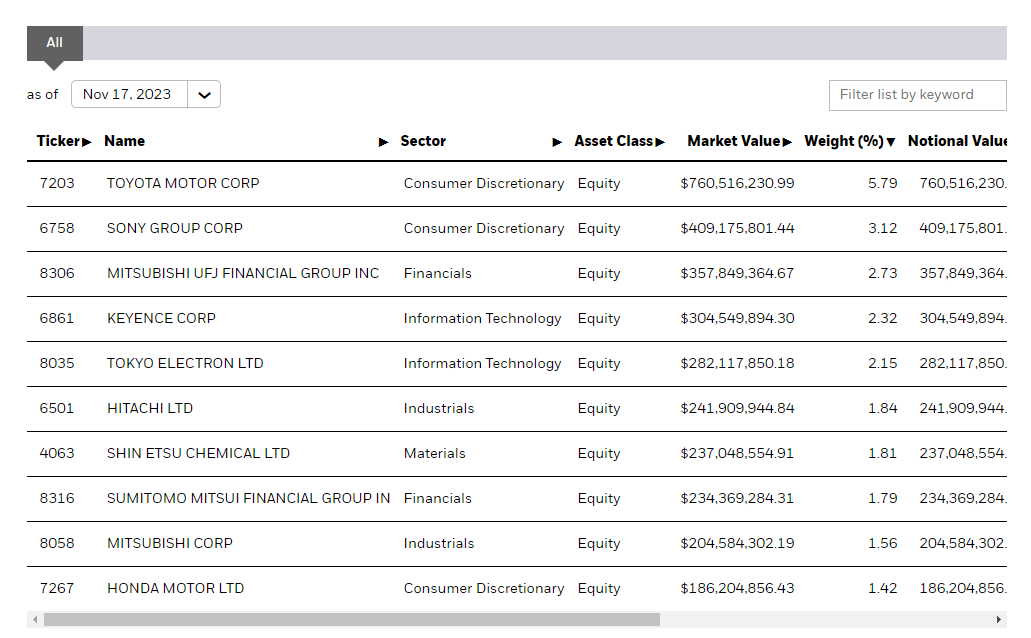The width and height of the screenshot is (1031, 638).
Task: Toggle Weight (%) descending sort arrow
Action: [890, 142]
